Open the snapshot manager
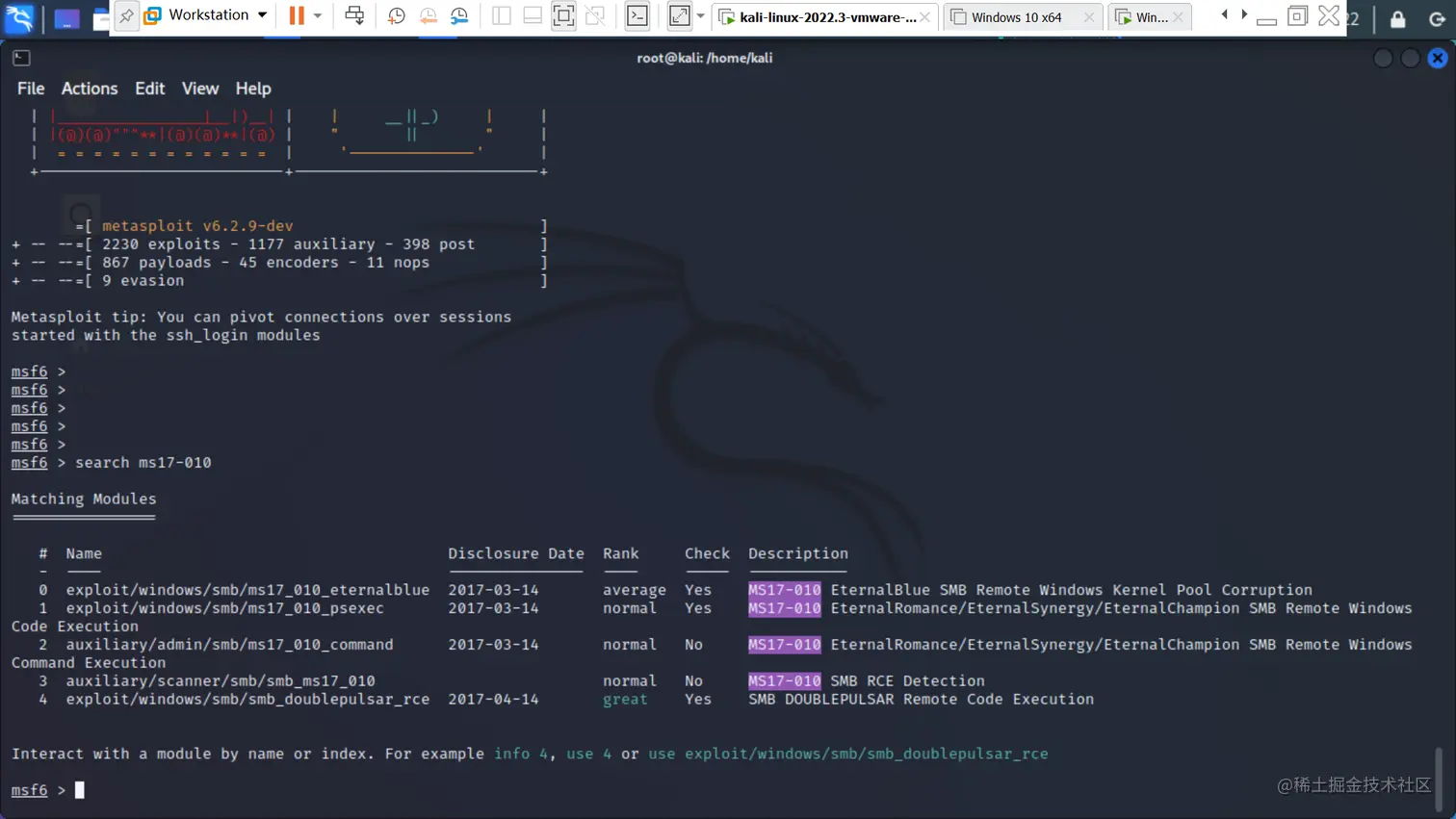Screen dimensions: 1456x819 coord(459,15)
